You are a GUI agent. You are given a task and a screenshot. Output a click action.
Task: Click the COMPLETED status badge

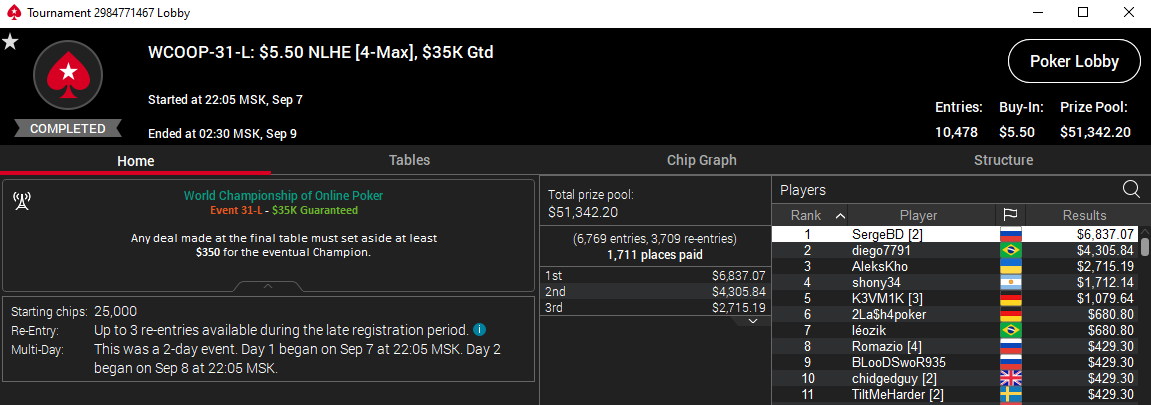coord(68,128)
